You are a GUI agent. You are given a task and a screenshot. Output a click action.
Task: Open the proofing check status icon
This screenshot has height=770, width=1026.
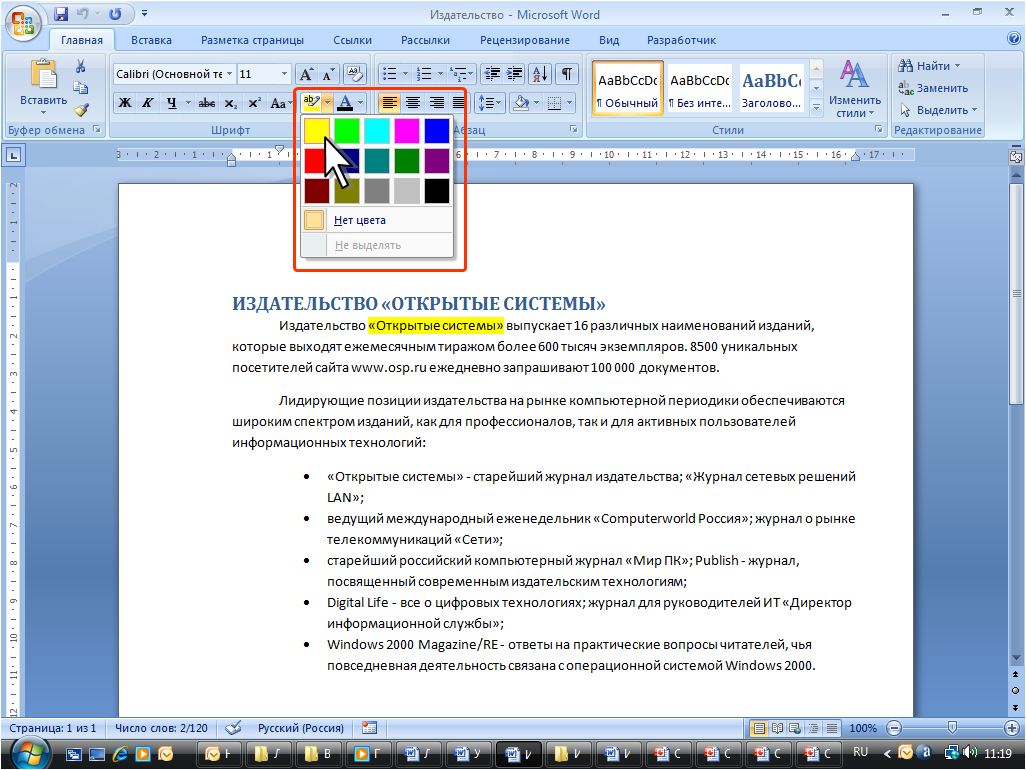tap(233, 728)
